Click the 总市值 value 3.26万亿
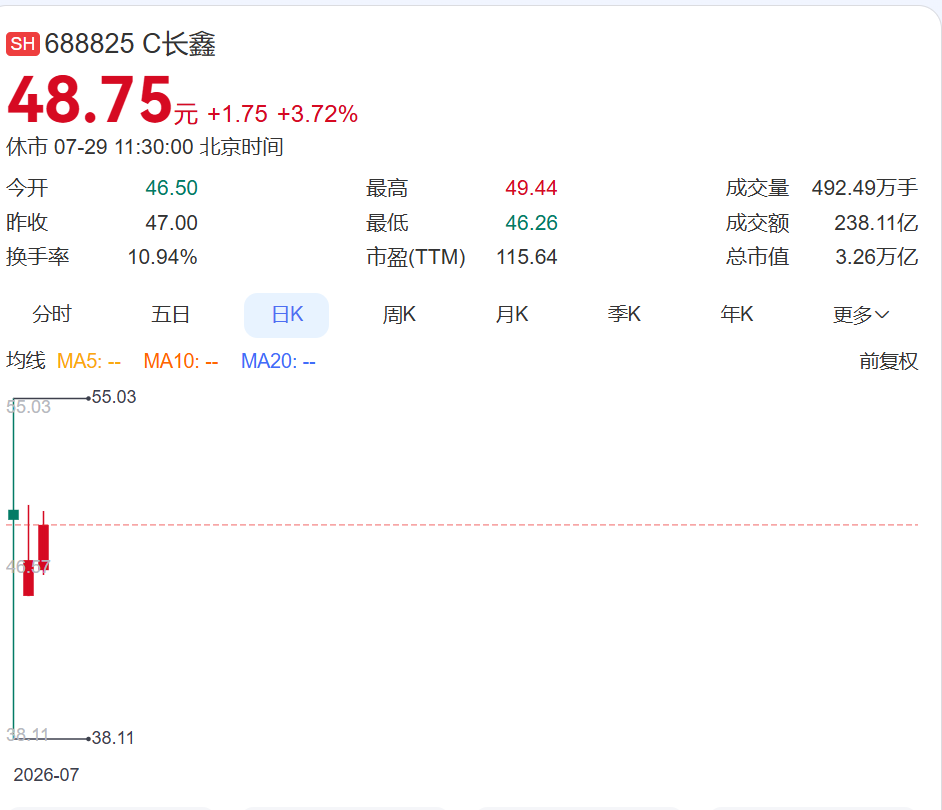Image resolution: width=942 pixels, height=810 pixels. (877, 257)
